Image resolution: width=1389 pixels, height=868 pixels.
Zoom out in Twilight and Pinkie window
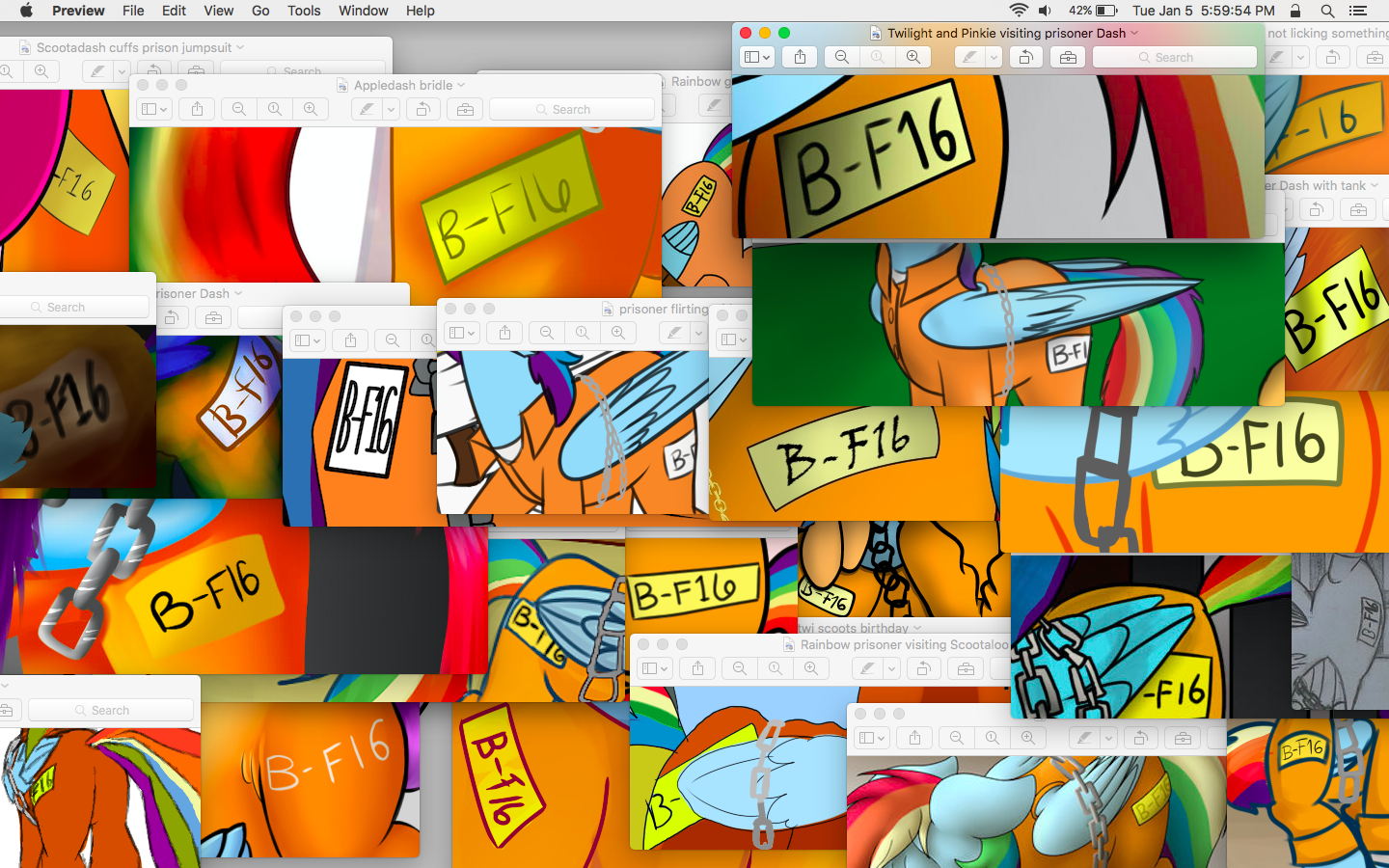[842, 57]
